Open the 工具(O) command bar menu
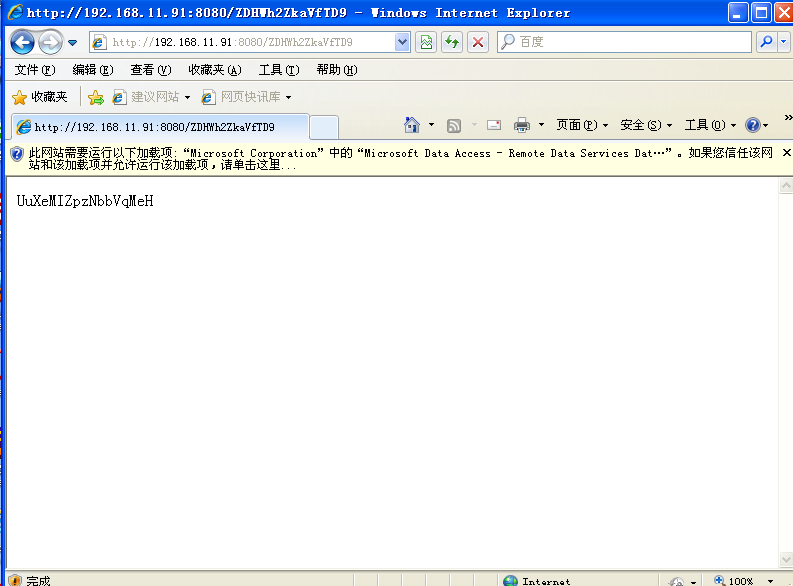This screenshot has width=793, height=586. (x=711, y=125)
